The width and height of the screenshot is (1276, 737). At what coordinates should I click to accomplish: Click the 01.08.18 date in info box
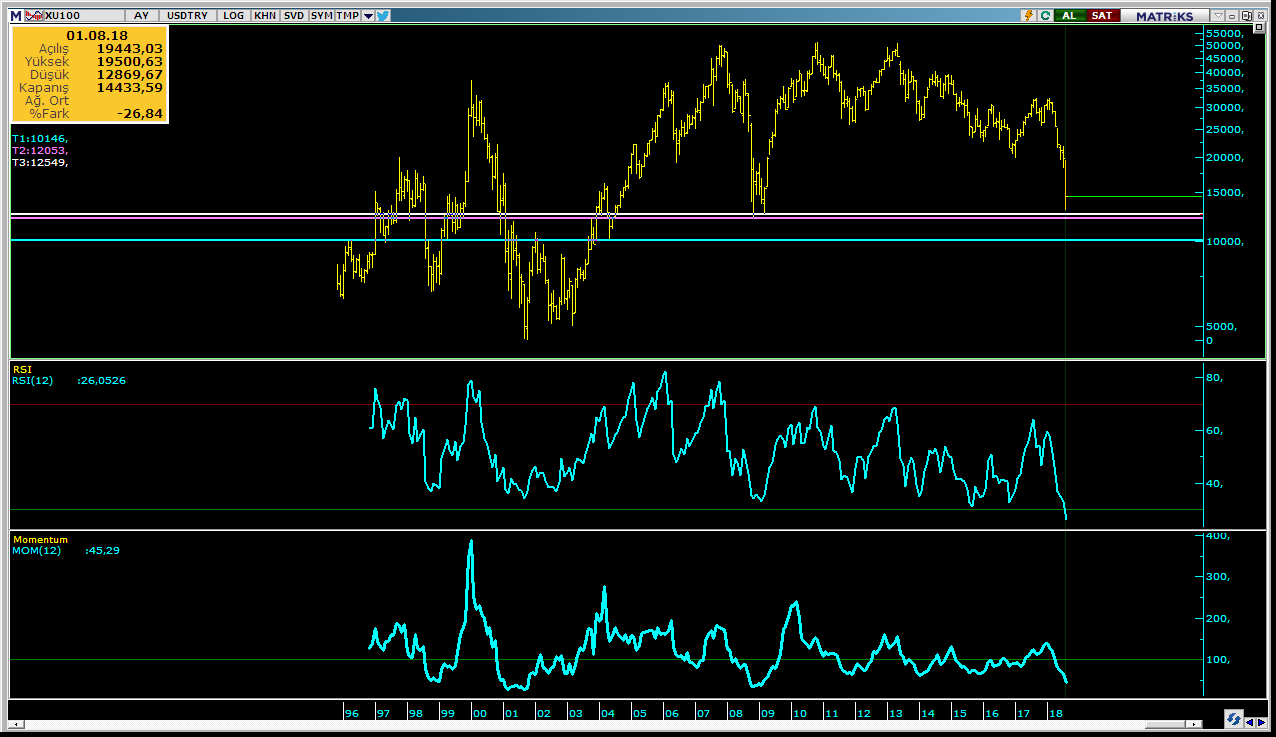pyautogui.click(x=97, y=35)
